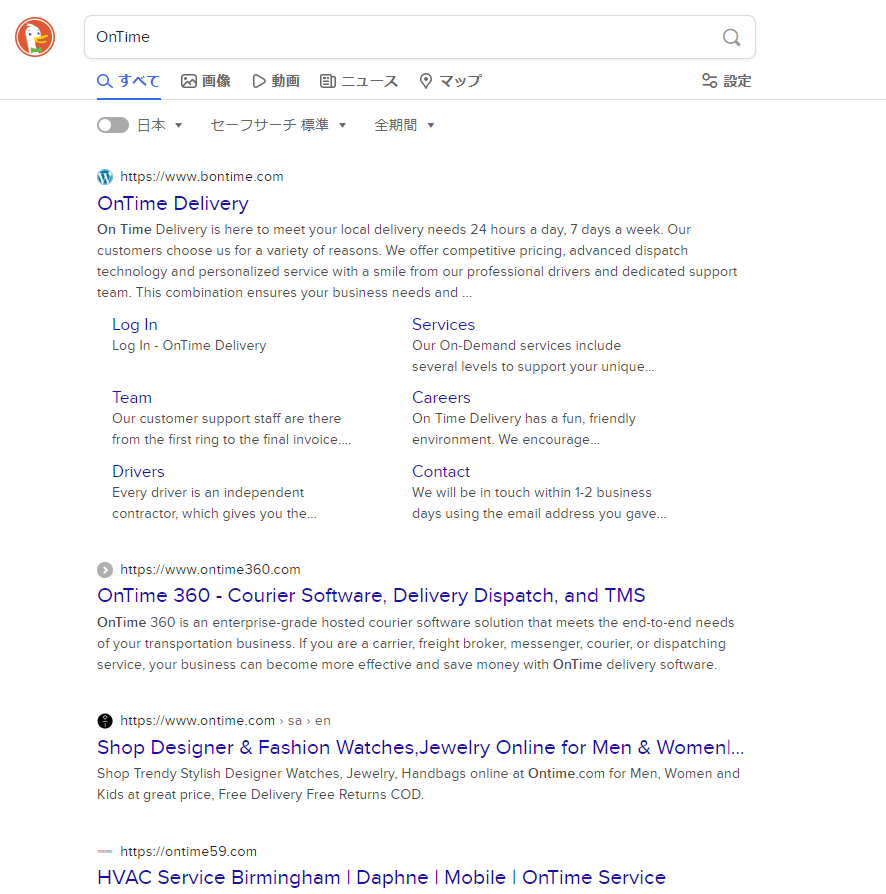Open Shop Designer & Fashion Watches result
886x894 pixels.
pos(421,747)
